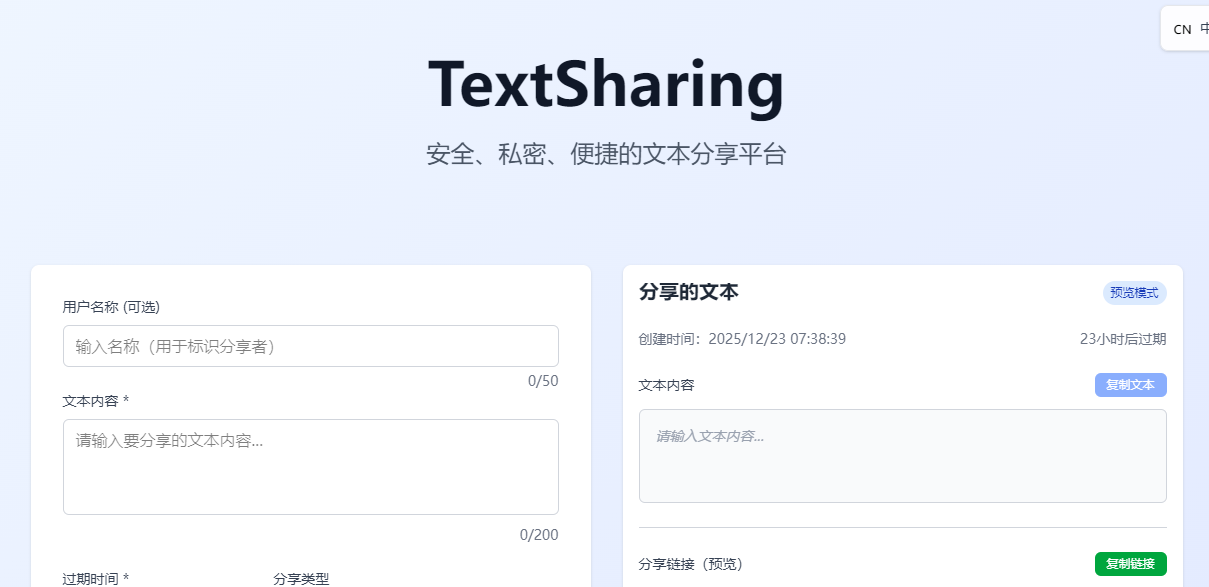This screenshot has height=587, width=1209.
Task: Click the 请输入文本内容 preview textarea
Action: tap(902, 455)
